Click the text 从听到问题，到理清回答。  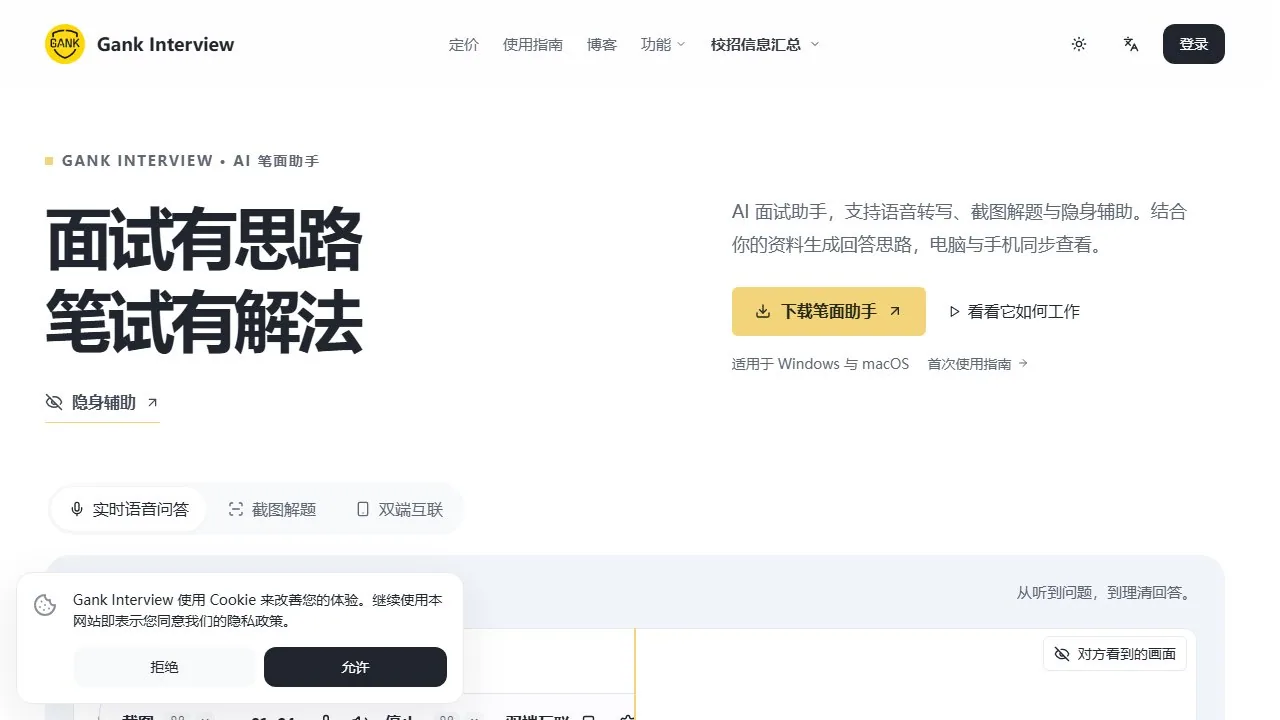coord(1106,592)
